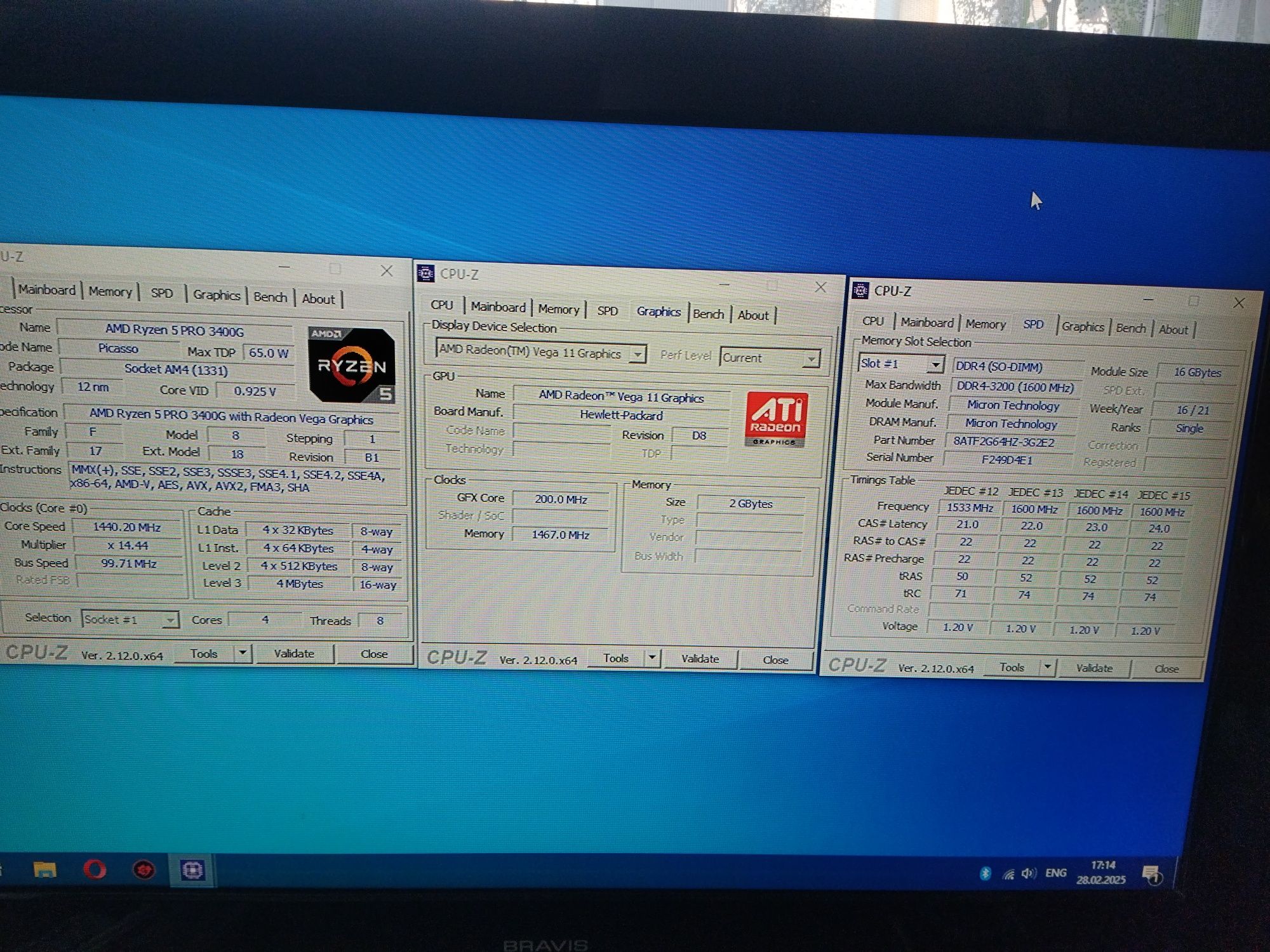Click Tools button in middle window

[x=615, y=658]
